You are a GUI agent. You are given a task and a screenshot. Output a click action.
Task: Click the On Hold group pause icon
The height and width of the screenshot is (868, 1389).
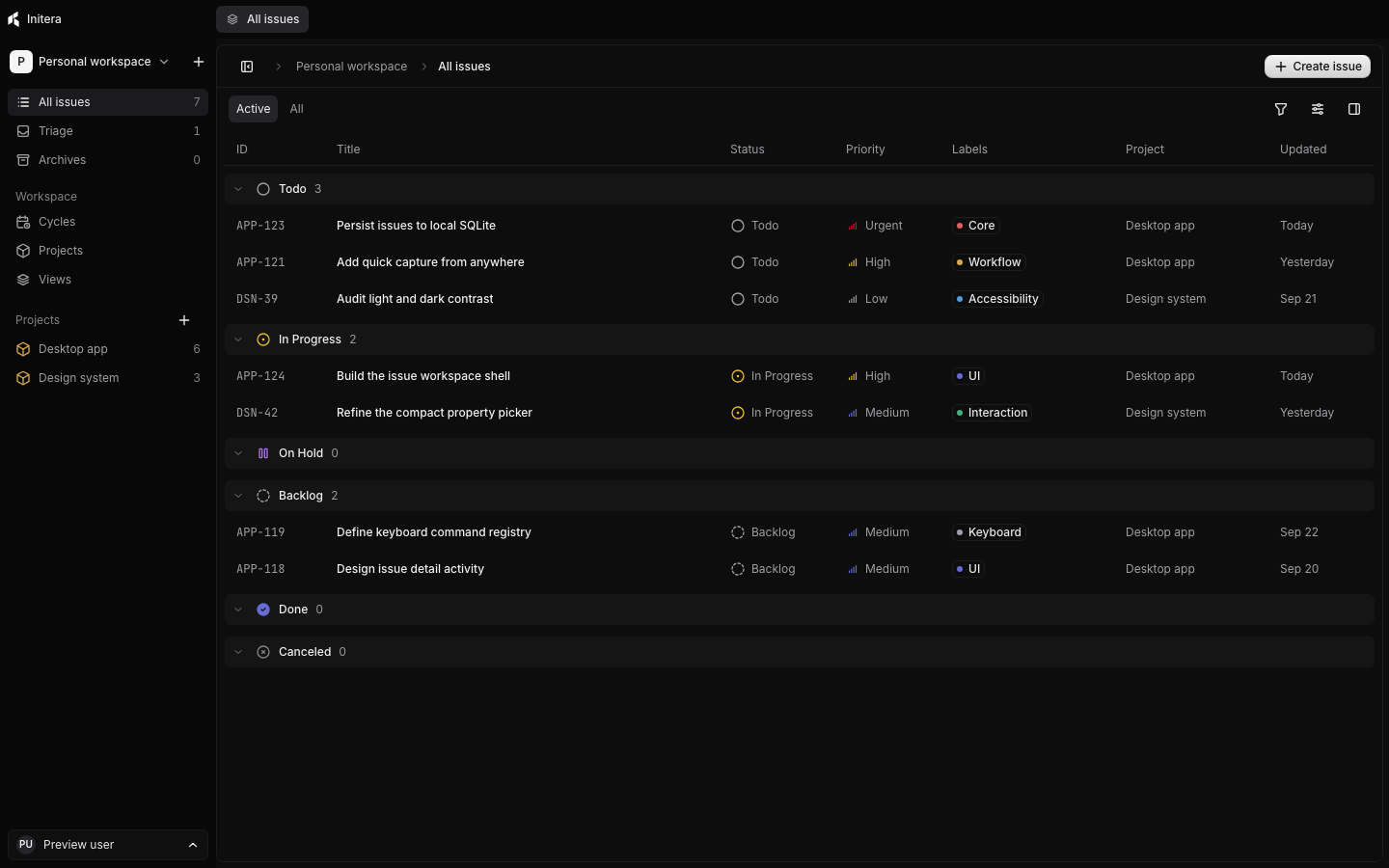coord(263,453)
